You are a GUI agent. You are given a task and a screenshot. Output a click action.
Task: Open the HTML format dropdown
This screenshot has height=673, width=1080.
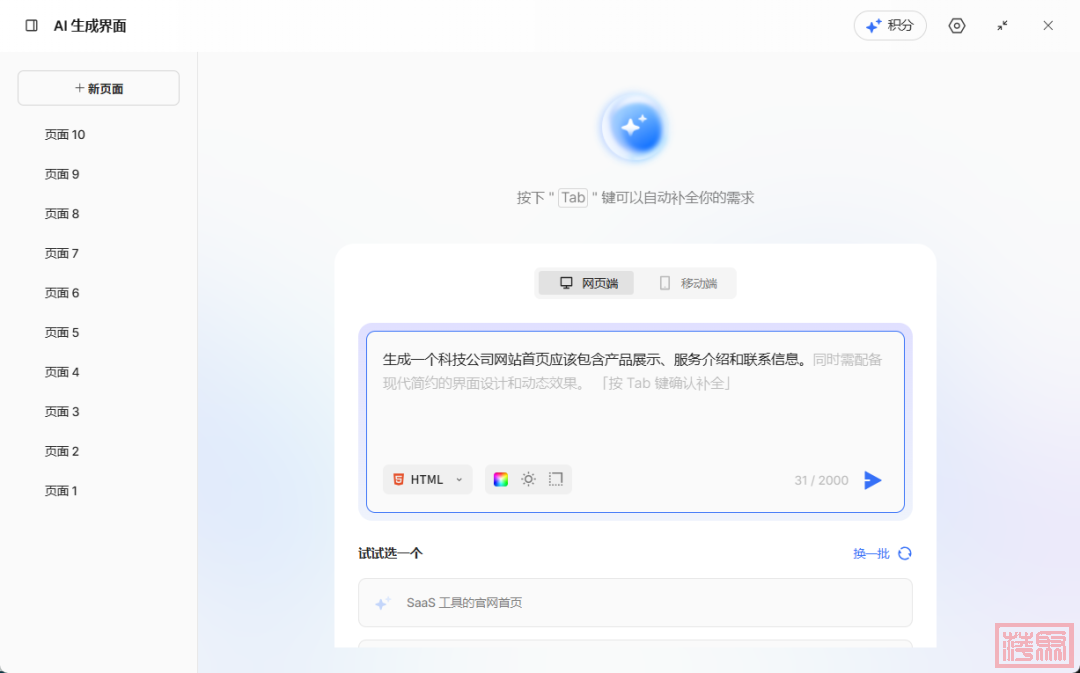coord(427,479)
